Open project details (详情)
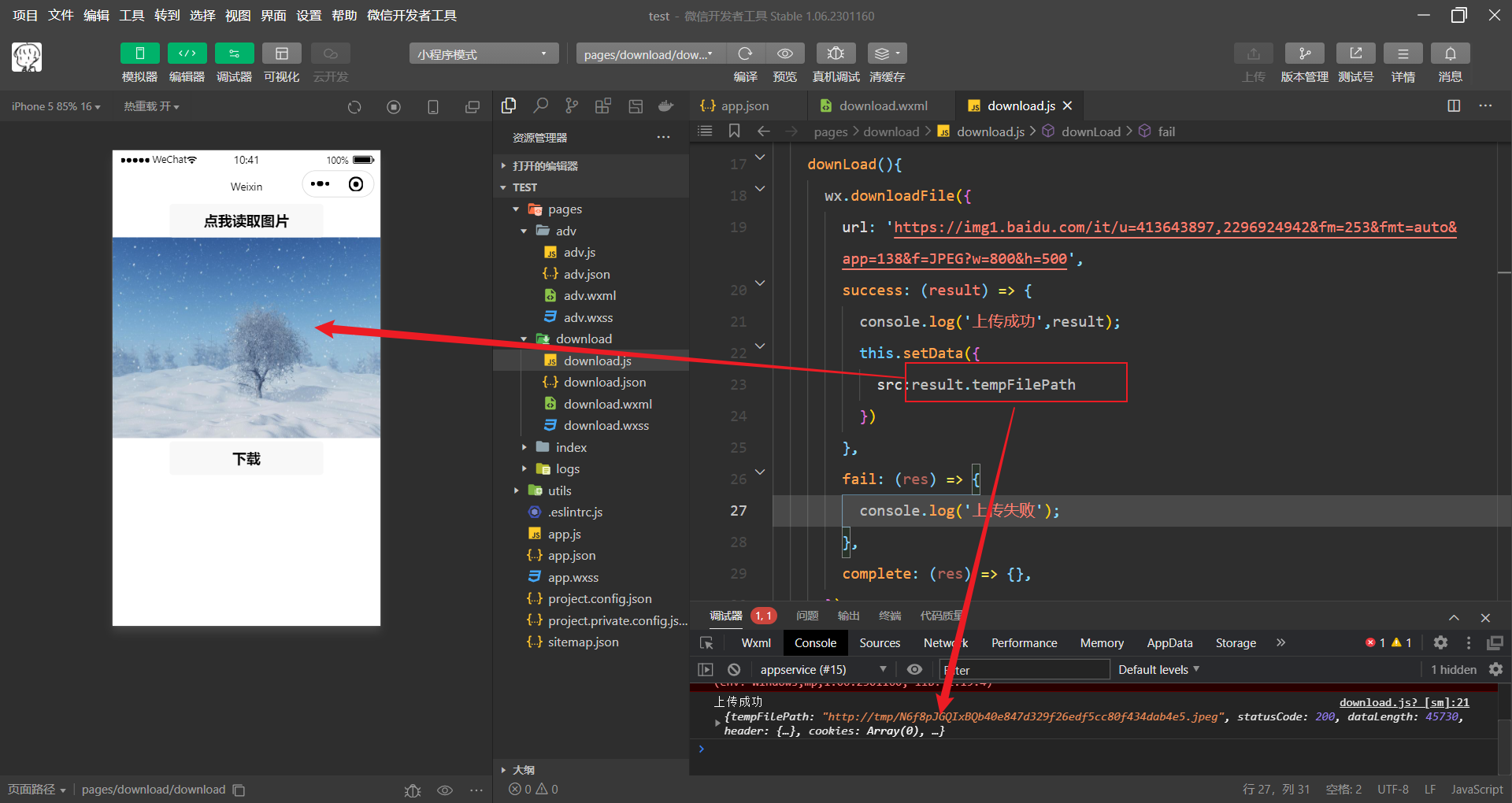Viewport: 1512px width, 803px height. pos(1403,54)
